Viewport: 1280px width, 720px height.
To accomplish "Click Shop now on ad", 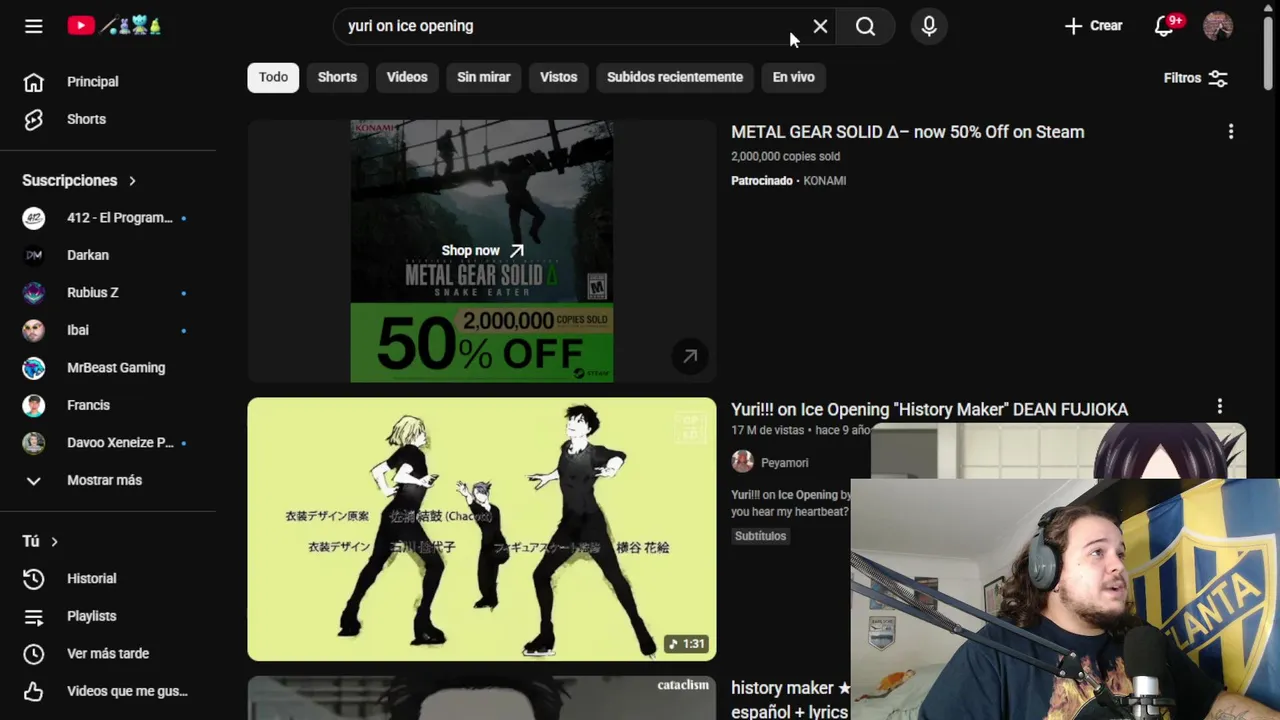I will (482, 251).
